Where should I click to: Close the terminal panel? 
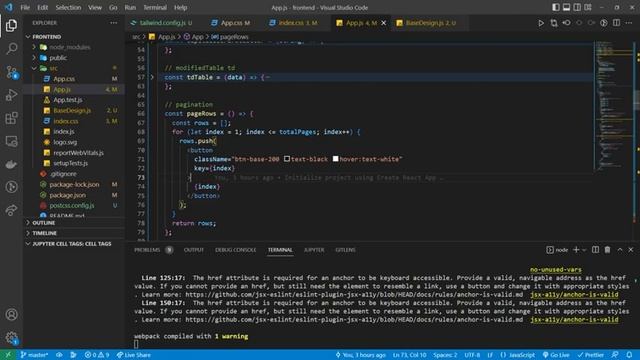pyautogui.click(x=631, y=249)
